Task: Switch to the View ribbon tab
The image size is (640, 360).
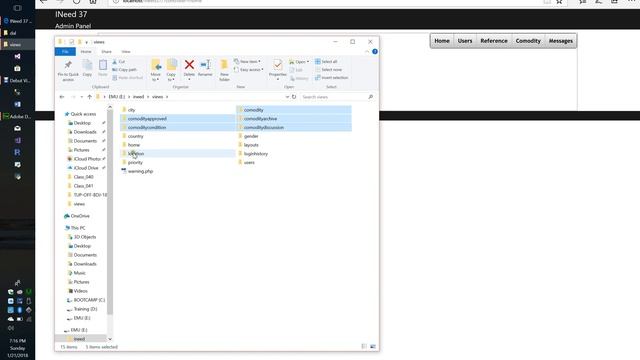Action: [126, 51]
